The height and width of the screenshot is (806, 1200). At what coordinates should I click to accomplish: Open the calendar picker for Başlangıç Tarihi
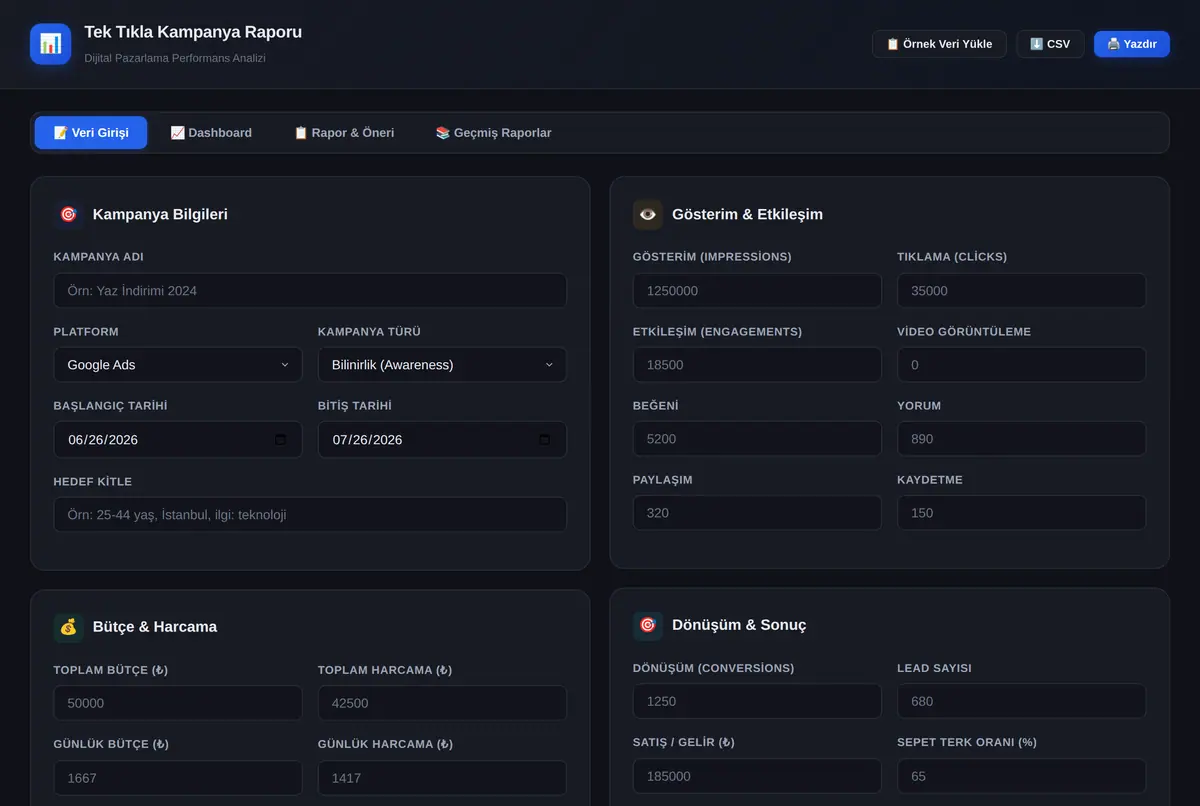pos(281,440)
